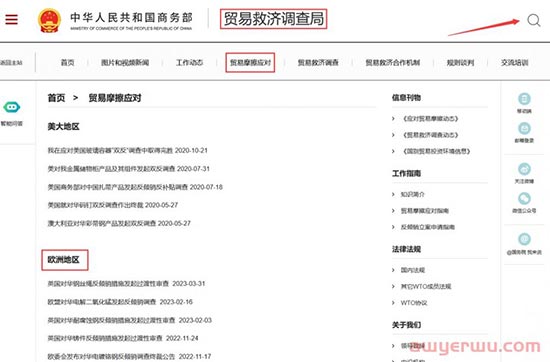Open the 图片和视频新闻 navigation tab

pos(125,62)
